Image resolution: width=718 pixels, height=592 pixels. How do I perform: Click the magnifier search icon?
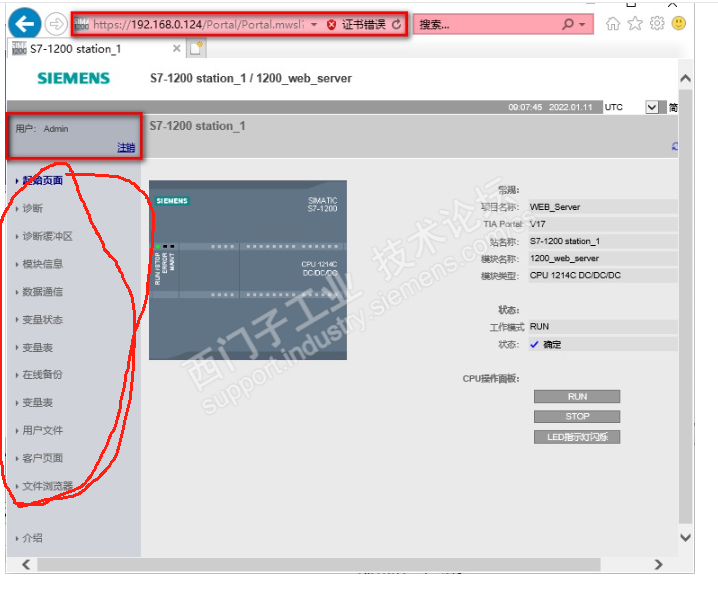568,24
